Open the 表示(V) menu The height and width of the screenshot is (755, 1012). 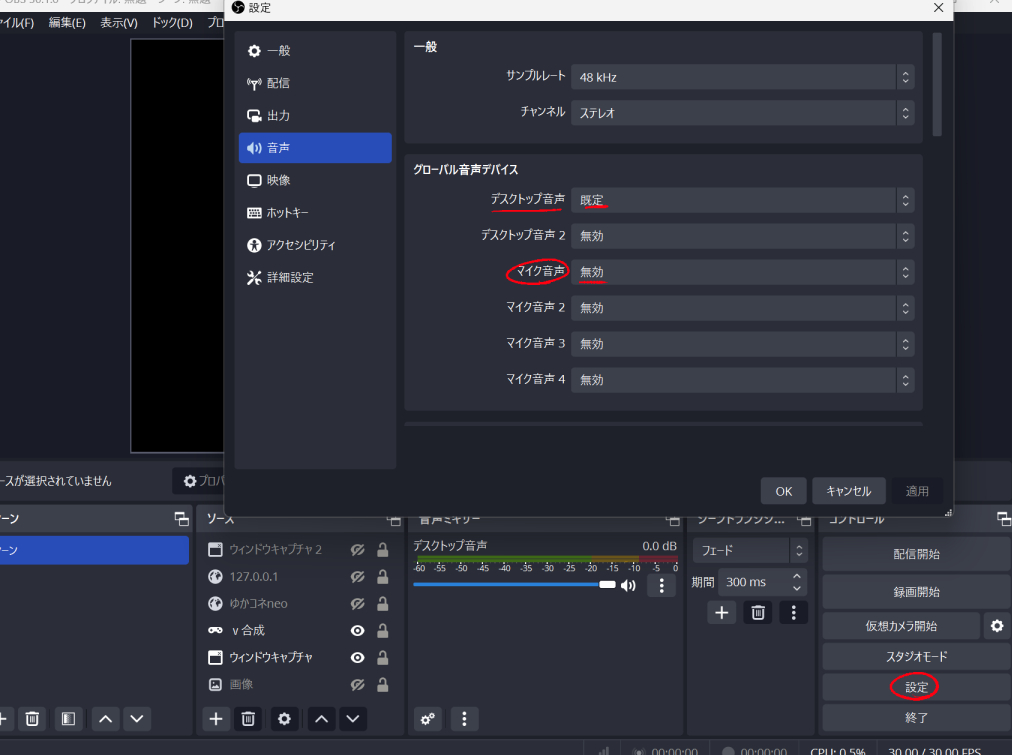[119, 23]
